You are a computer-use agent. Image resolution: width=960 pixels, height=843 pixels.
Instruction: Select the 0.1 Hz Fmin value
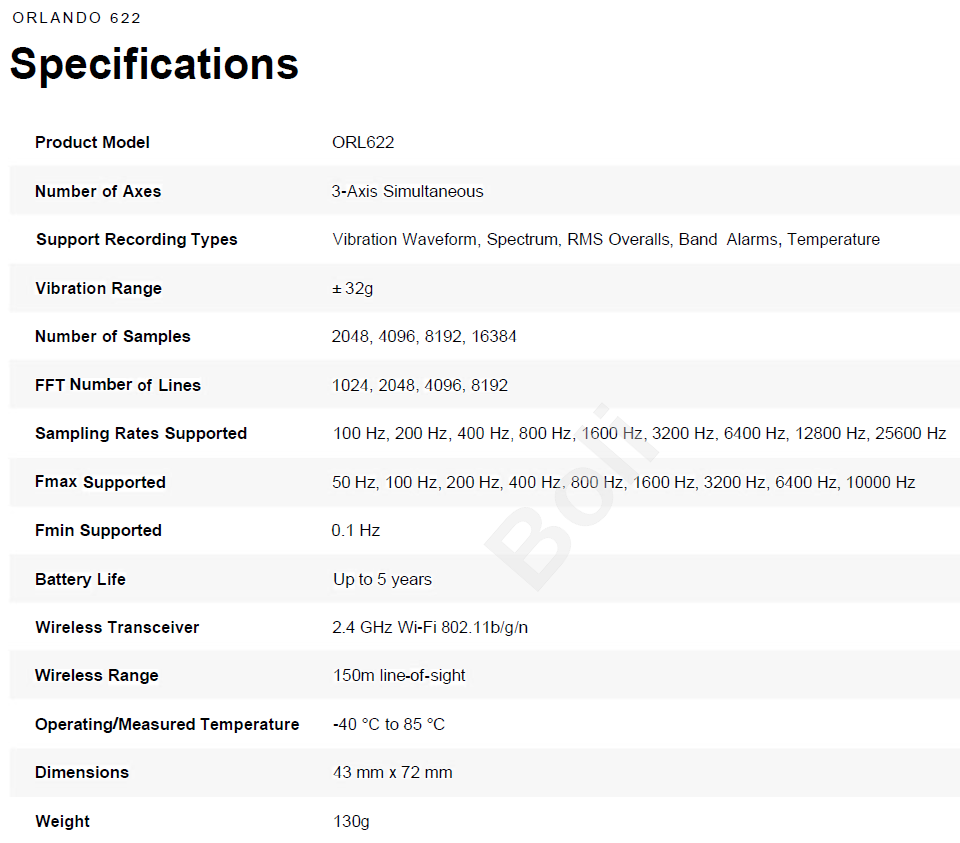[356, 530]
